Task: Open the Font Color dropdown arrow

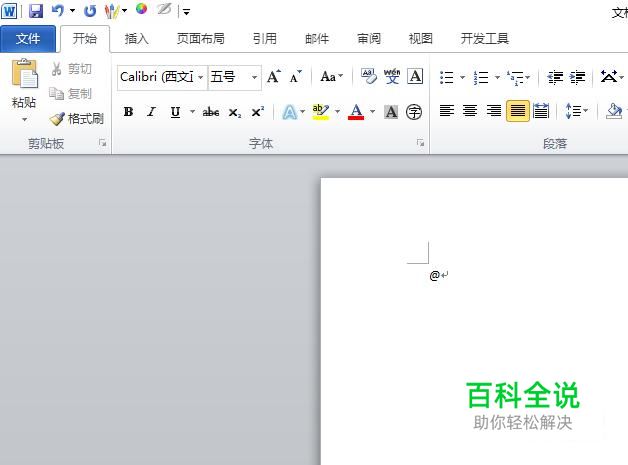Action: 372,112
